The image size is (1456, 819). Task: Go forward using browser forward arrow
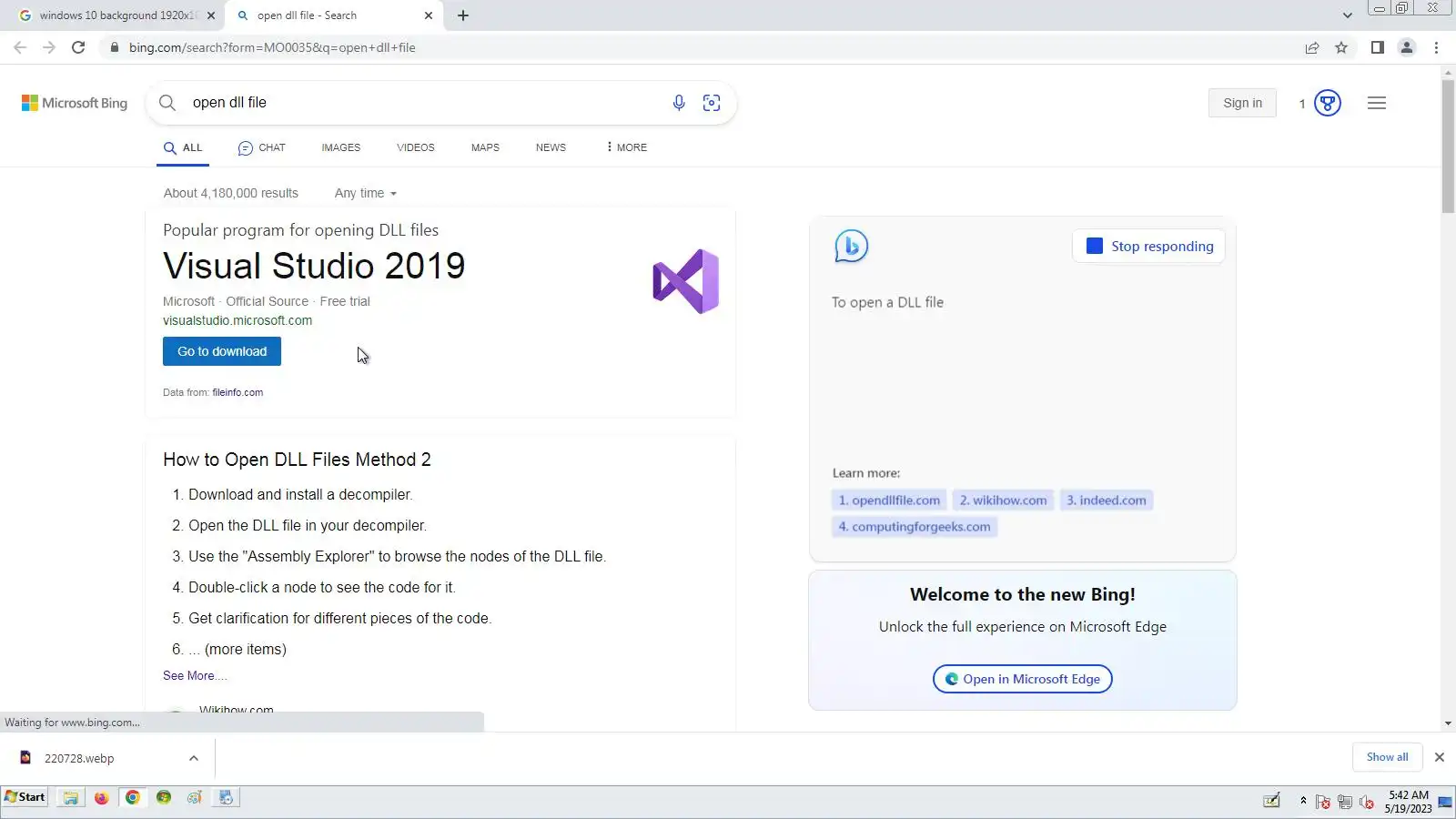pos(49,47)
